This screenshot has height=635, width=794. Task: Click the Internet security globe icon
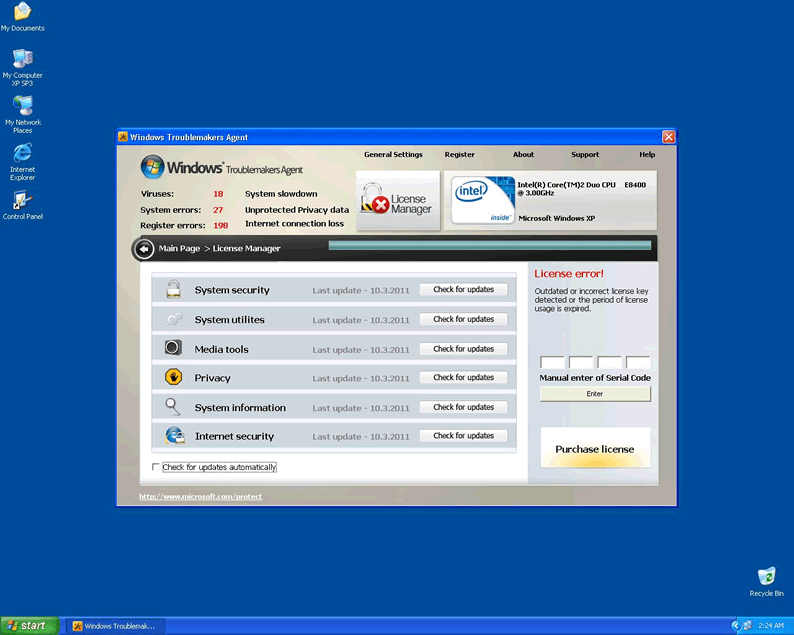point(174,436)
